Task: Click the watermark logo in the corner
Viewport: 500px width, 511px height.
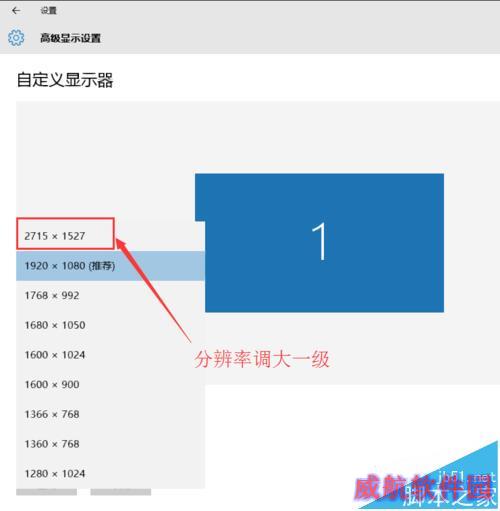Action: point(426,477)
